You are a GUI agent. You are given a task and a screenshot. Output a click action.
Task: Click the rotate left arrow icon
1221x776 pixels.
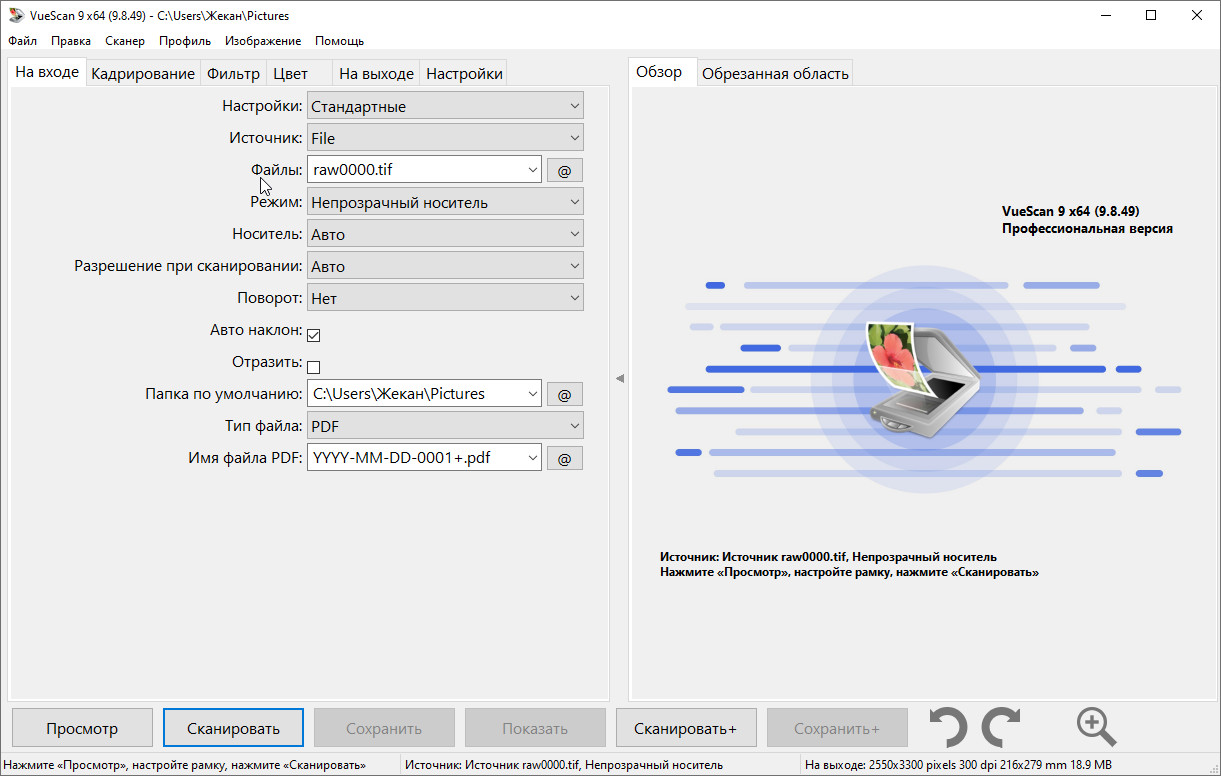pos(948,727)
